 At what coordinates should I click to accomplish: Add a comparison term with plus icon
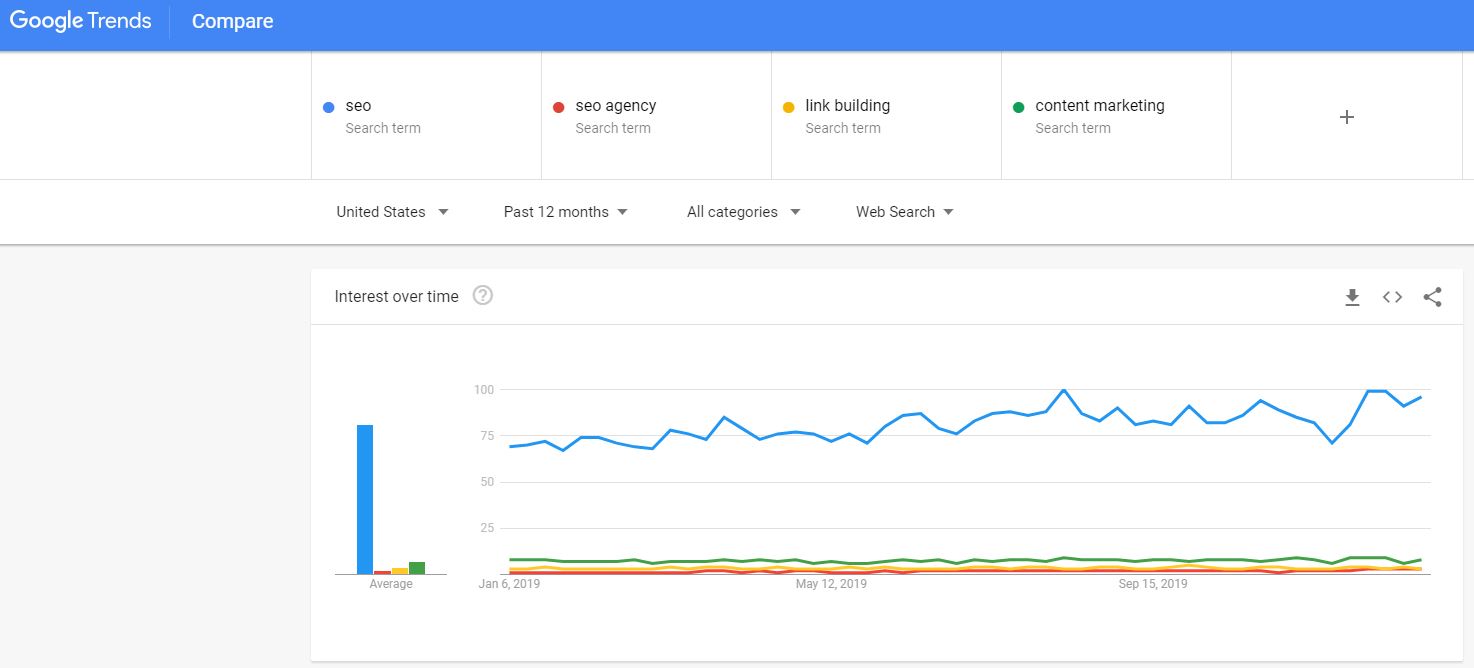click(x=1346, y=117)
